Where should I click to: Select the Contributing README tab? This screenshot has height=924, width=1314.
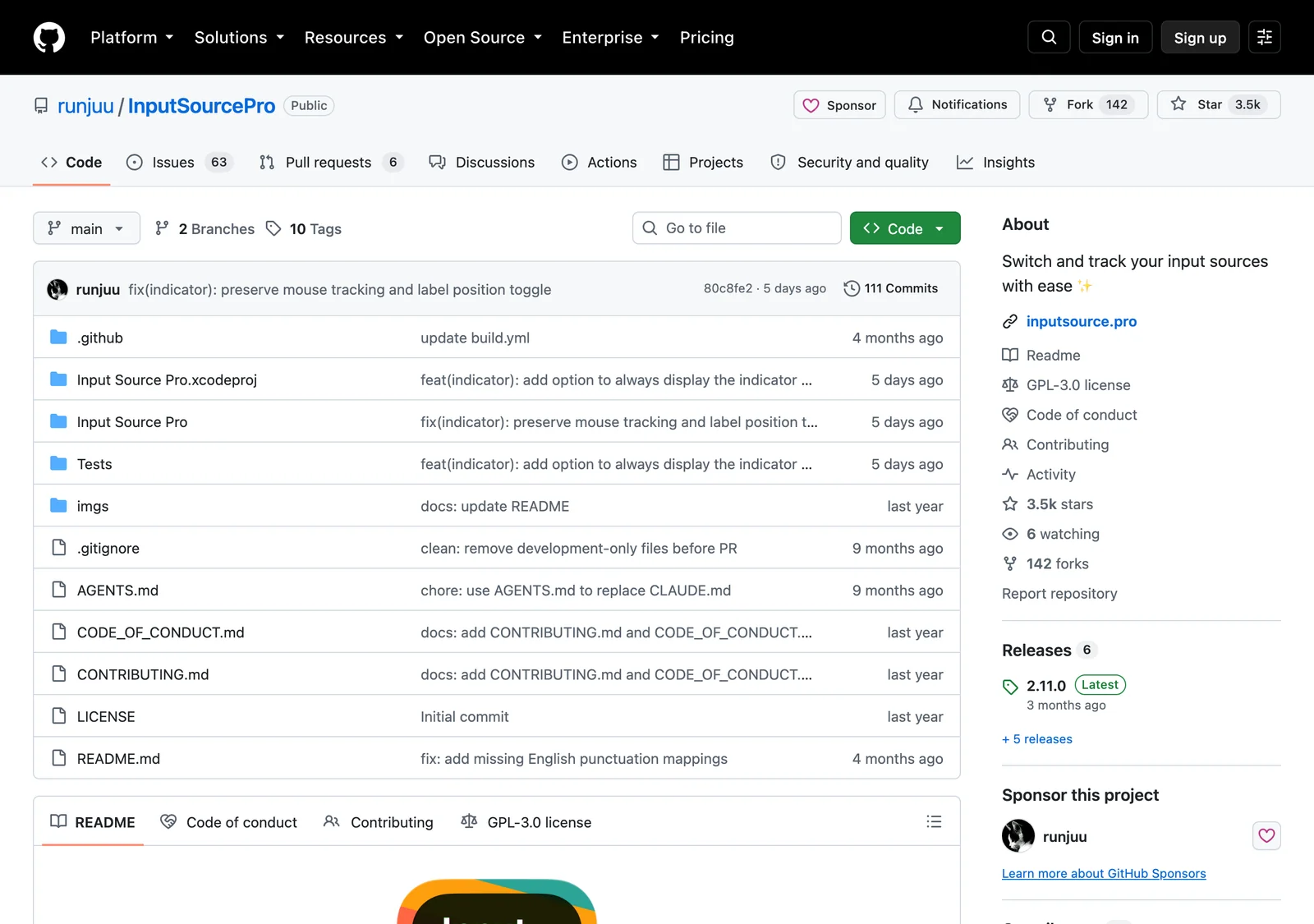click(x=379, y=822)
